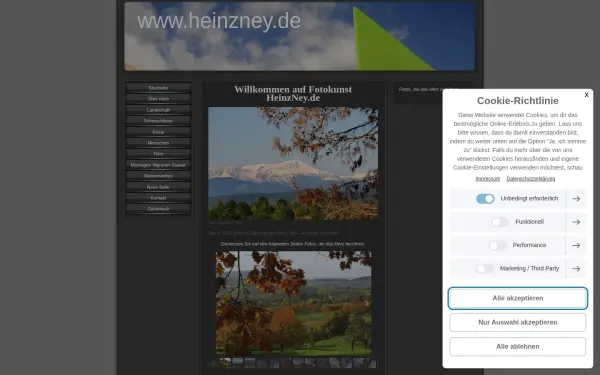This screenshot has height=375, width=600.
Task: Click the Willkommen auf Fotokunst heading
Action: pyautogui.click(x=293, y=93)
